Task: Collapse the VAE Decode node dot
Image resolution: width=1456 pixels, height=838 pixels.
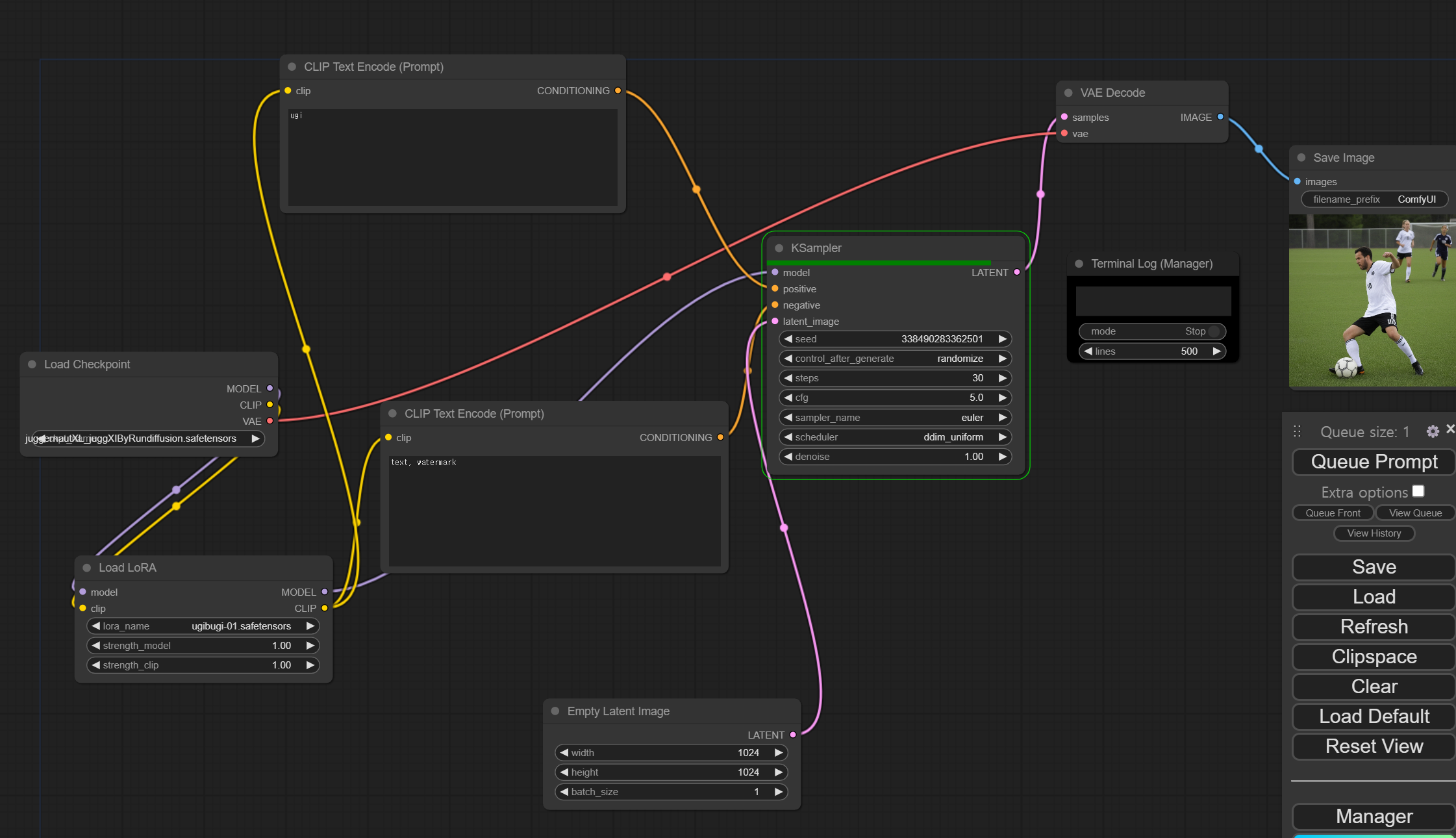Action: 1068,93
